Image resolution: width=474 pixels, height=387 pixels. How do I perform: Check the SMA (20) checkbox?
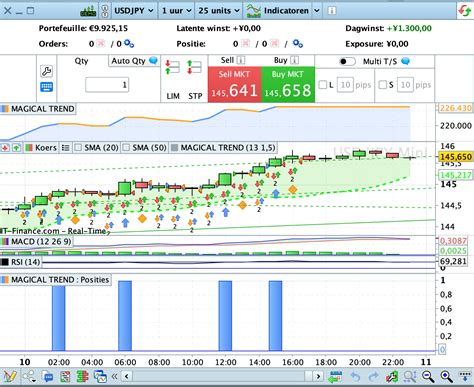78,147
